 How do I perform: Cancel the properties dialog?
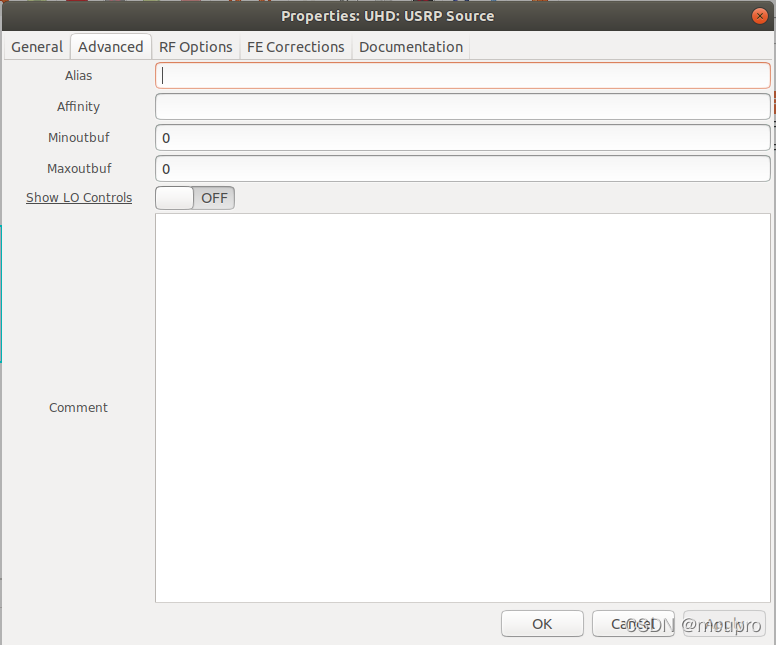(x=633, y=624)
